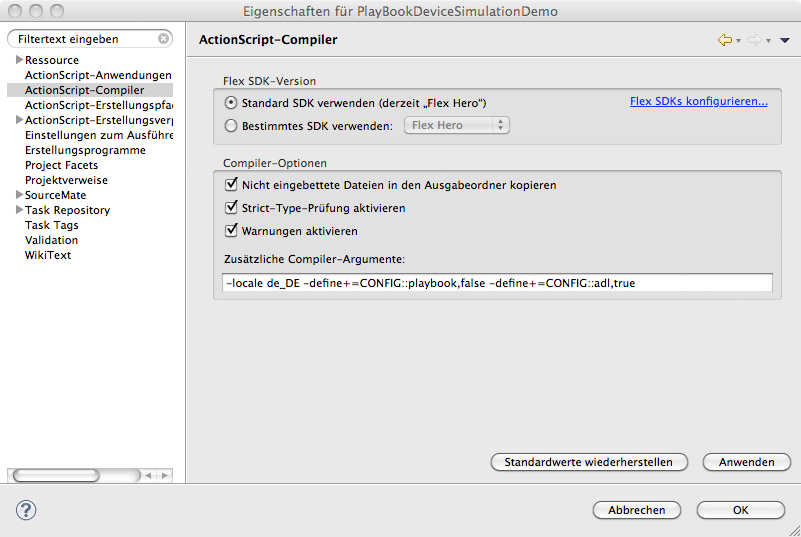
Task: Click the back navigation arrow
Action: [x=724, y=40]
